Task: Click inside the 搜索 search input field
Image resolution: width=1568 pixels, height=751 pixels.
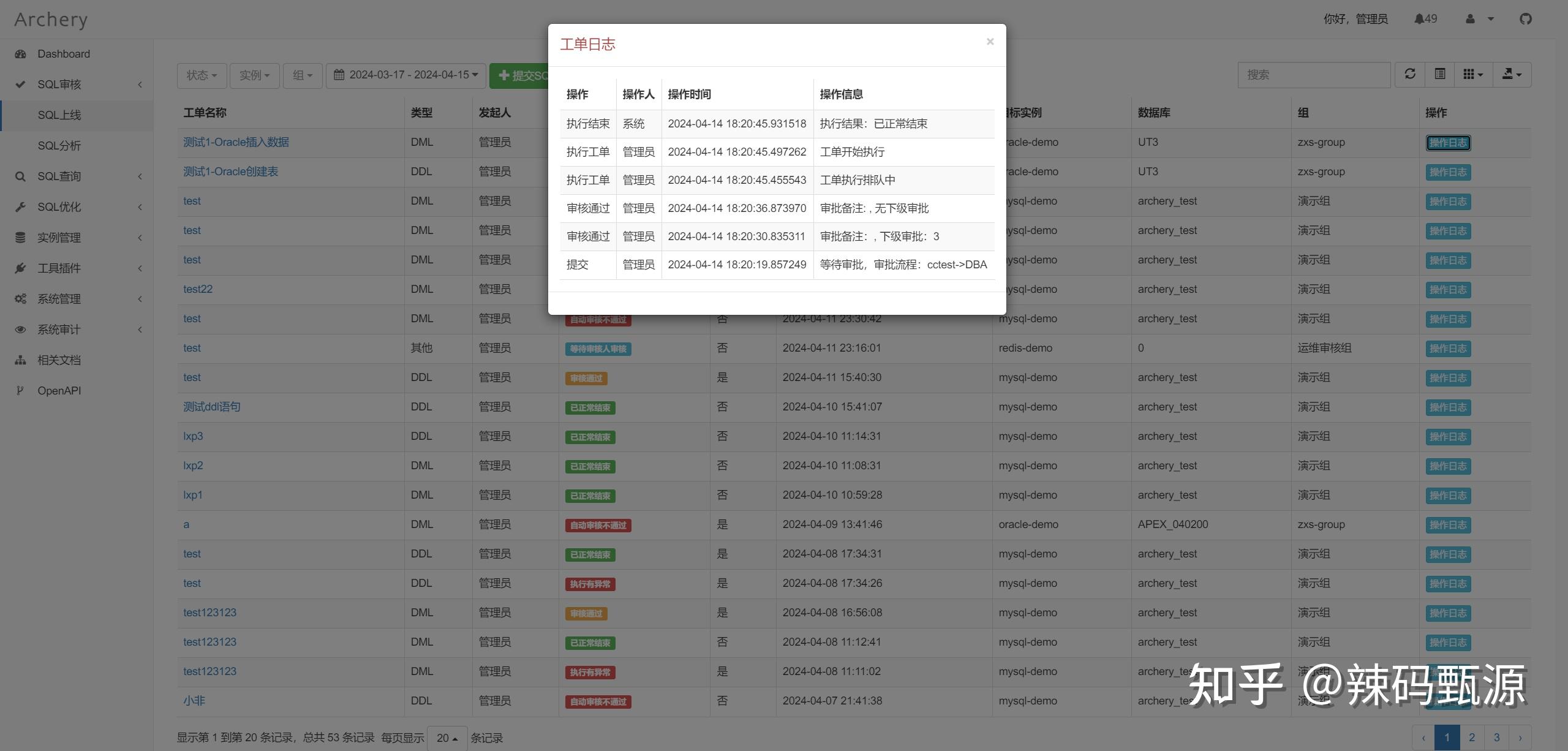Action: 1313,74
